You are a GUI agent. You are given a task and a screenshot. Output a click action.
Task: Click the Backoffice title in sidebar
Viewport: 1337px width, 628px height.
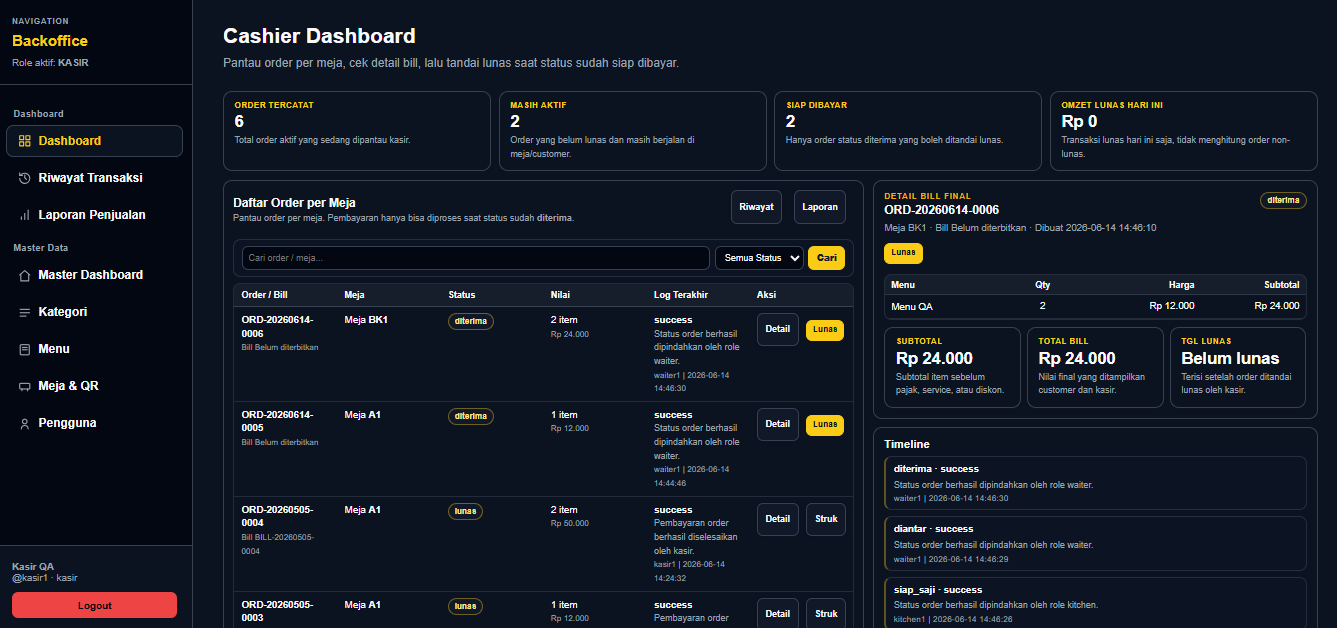point(50,41)
